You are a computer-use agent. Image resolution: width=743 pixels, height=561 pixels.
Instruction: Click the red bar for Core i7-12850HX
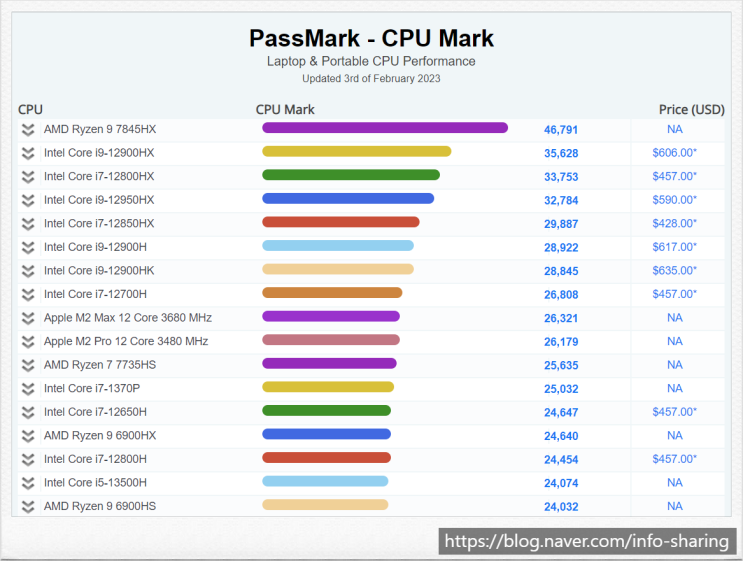pos(341,222)
